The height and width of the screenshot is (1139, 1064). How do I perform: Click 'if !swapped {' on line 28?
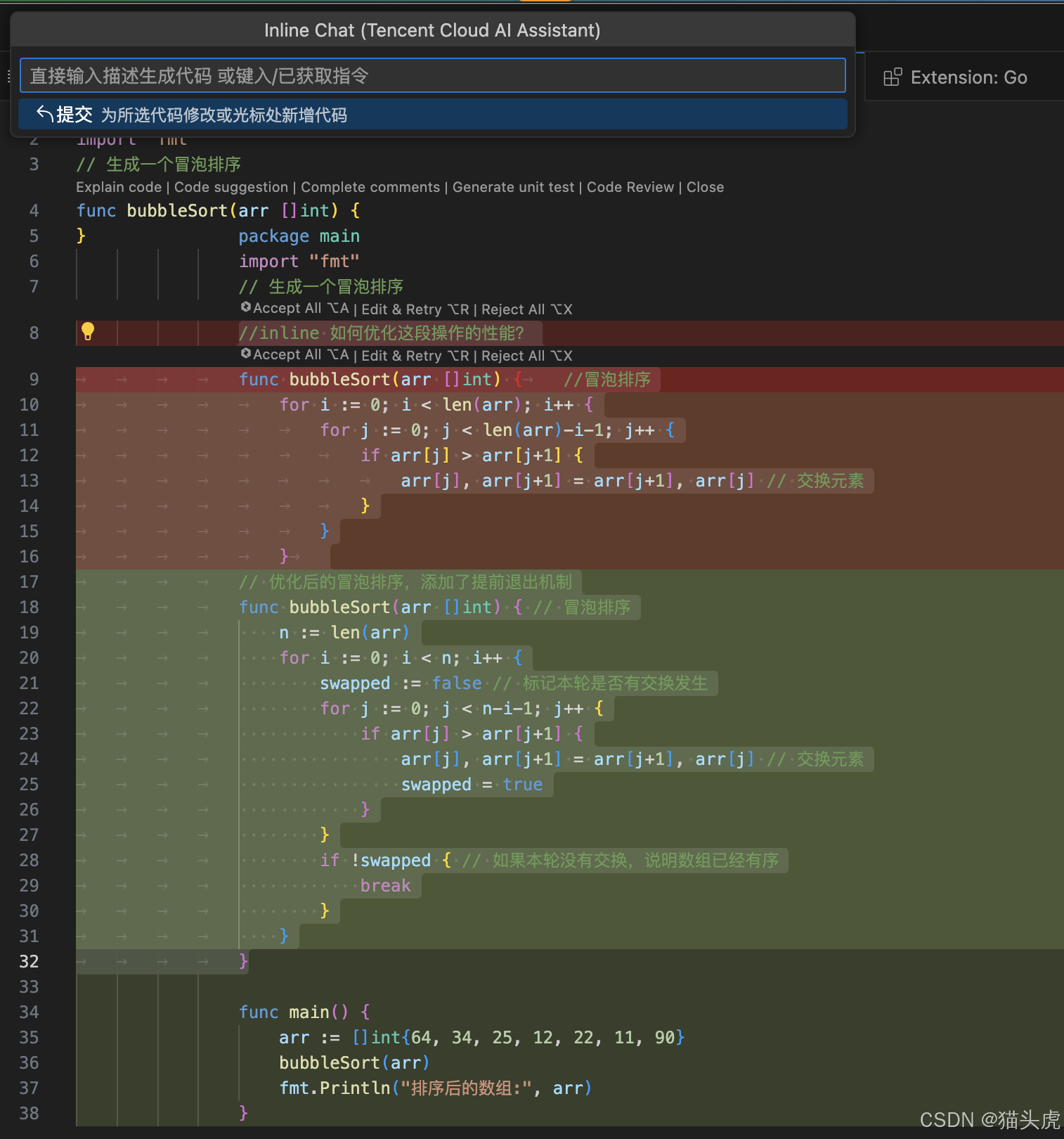pos(386,860)
